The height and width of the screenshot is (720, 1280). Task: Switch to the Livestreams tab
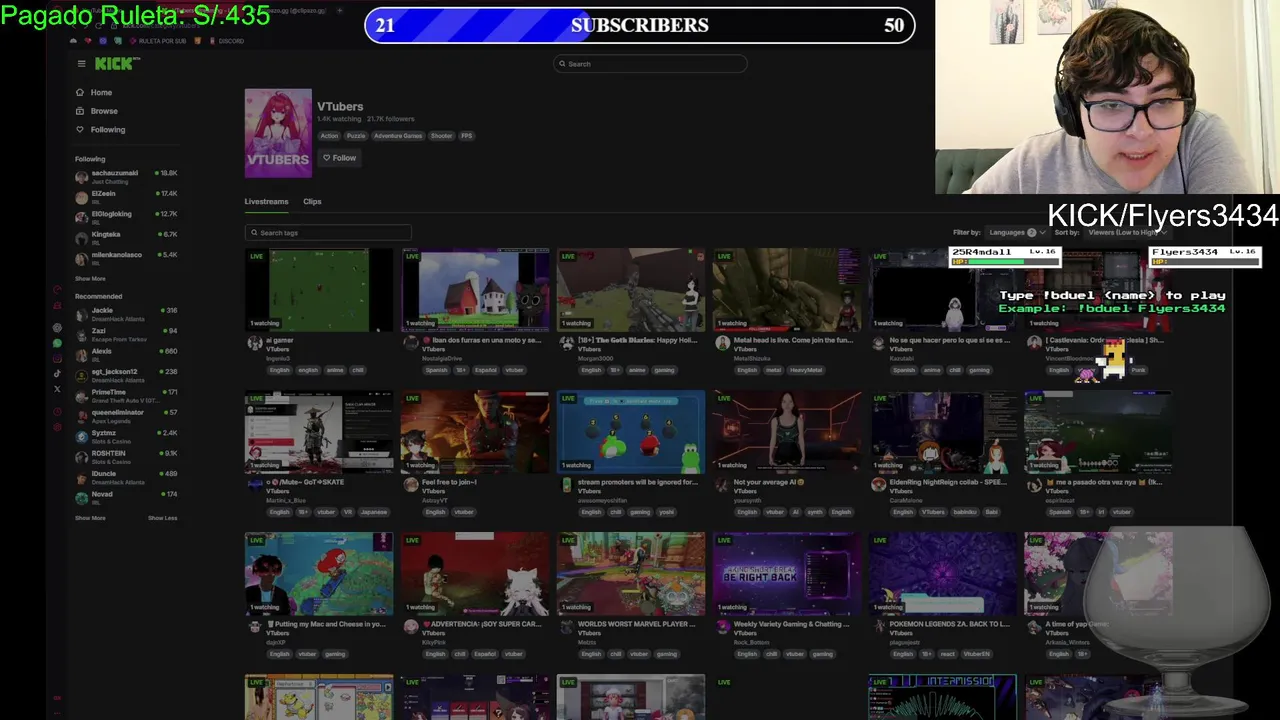click(x=266, y=201)
